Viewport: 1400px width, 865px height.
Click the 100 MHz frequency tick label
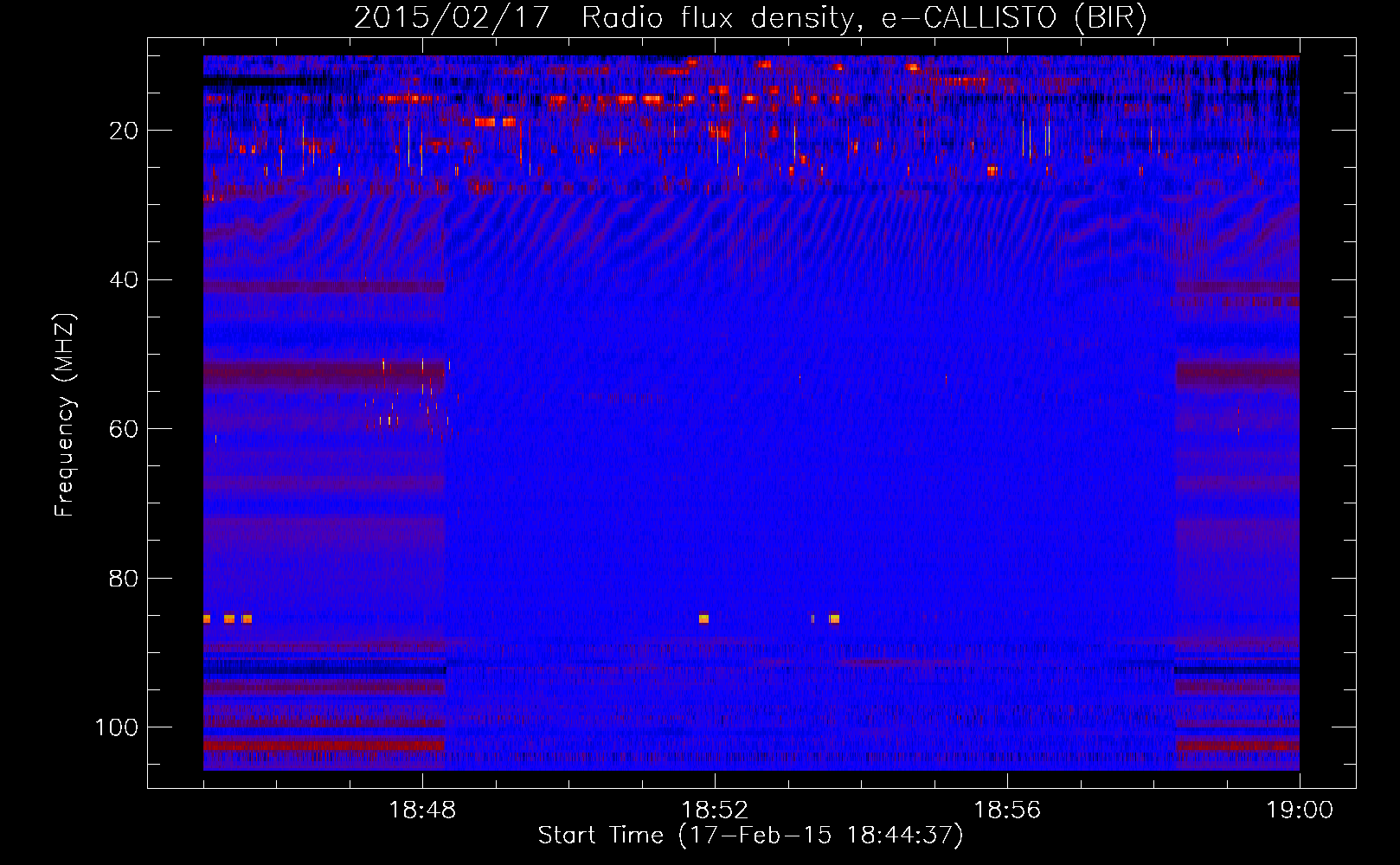[x=117, y=727]
